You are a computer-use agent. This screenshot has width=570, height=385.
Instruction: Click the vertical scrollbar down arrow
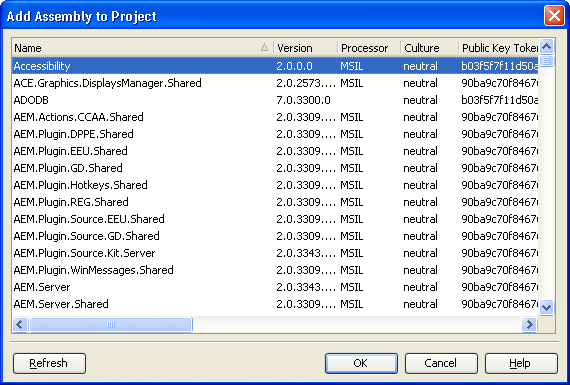click(546, 307)
